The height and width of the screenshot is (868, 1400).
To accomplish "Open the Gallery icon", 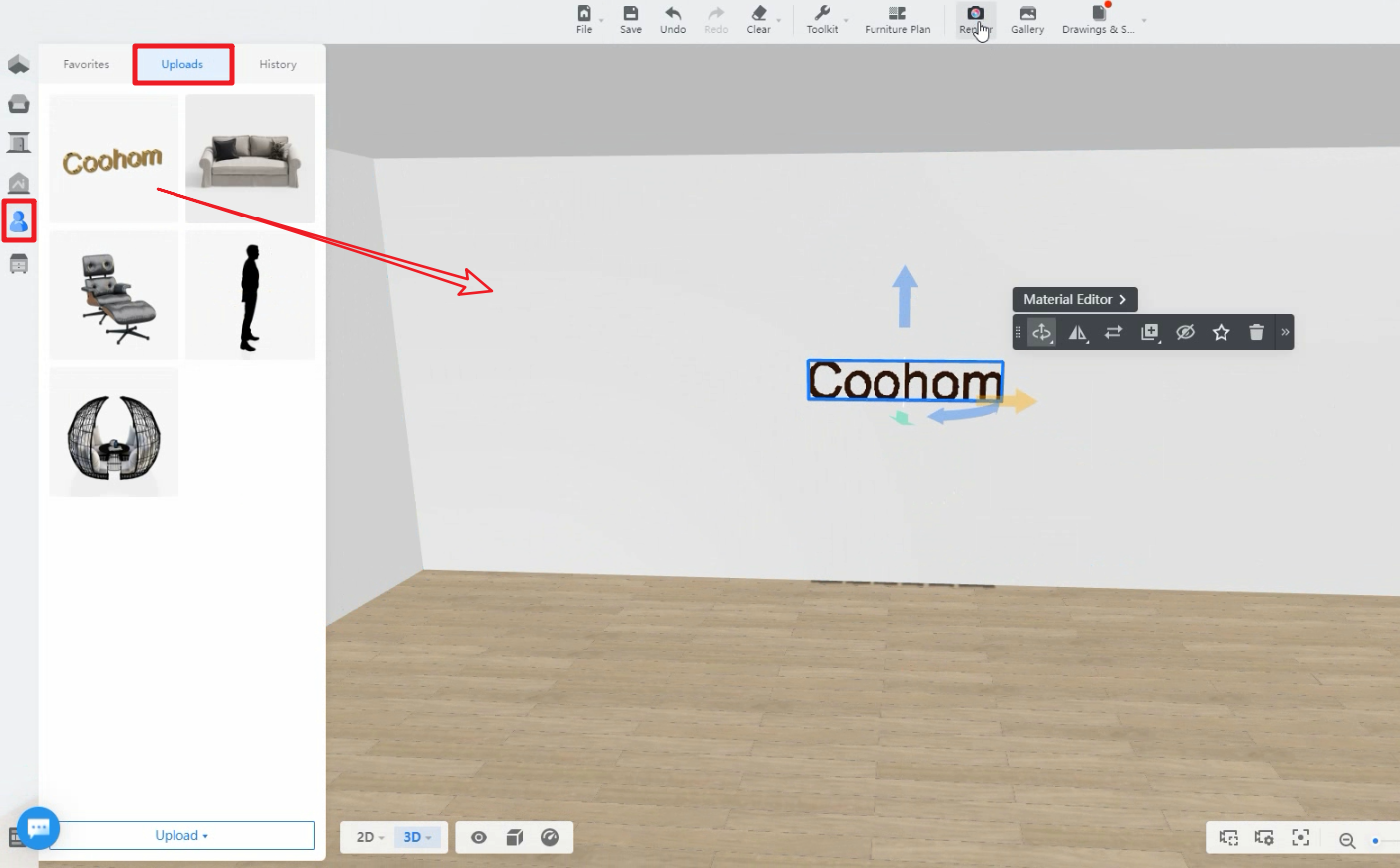I will click(1027, 19).
